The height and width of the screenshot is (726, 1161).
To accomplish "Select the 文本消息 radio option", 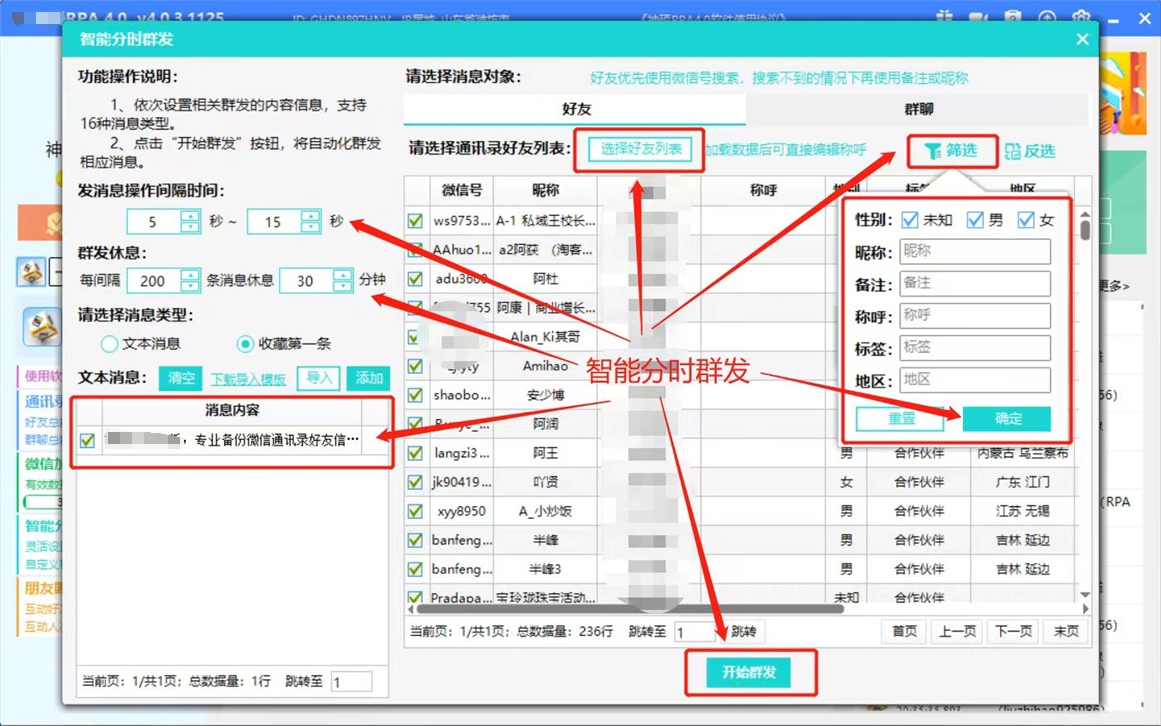I will point(109,344).
